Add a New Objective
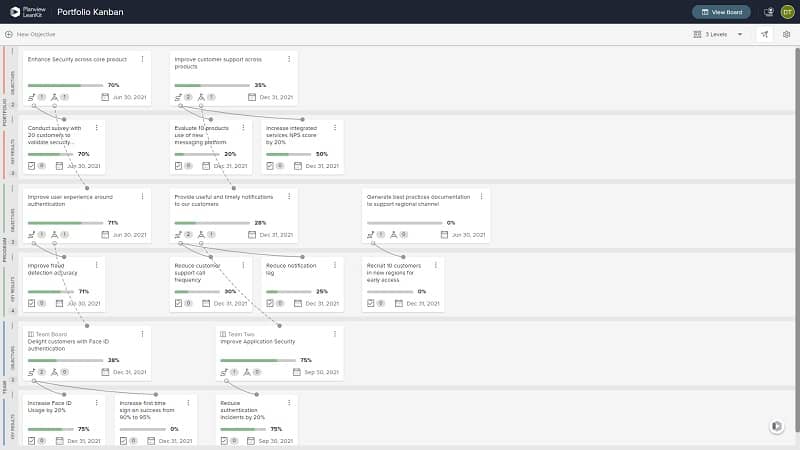Screen dimensions: 800x450 pos(30,34)
